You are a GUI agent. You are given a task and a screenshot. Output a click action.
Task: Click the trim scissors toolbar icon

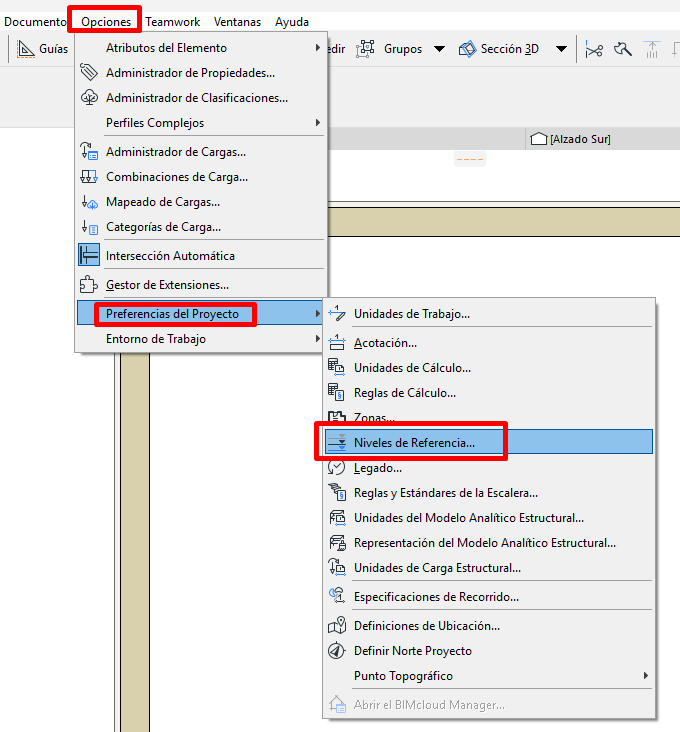coord(594,48)
